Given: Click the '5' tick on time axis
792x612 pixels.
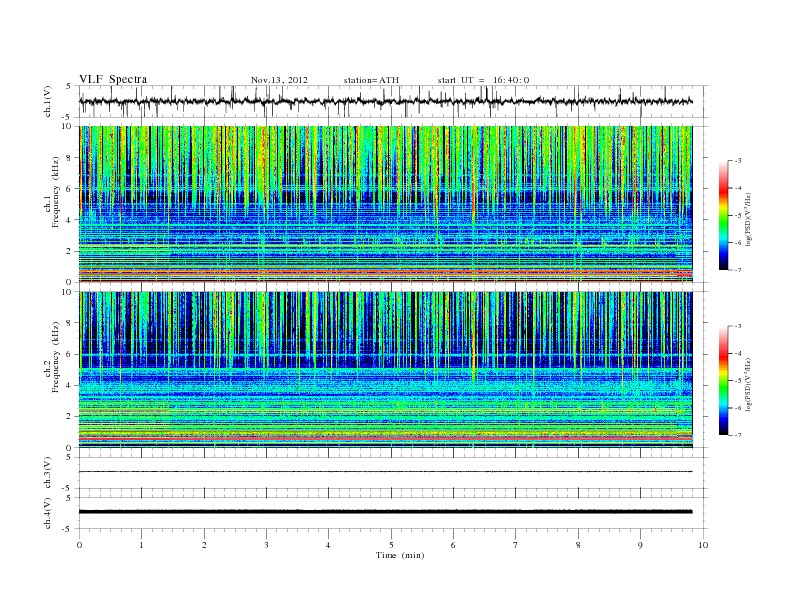Looking at the screenshot, I should click(391, 545).
